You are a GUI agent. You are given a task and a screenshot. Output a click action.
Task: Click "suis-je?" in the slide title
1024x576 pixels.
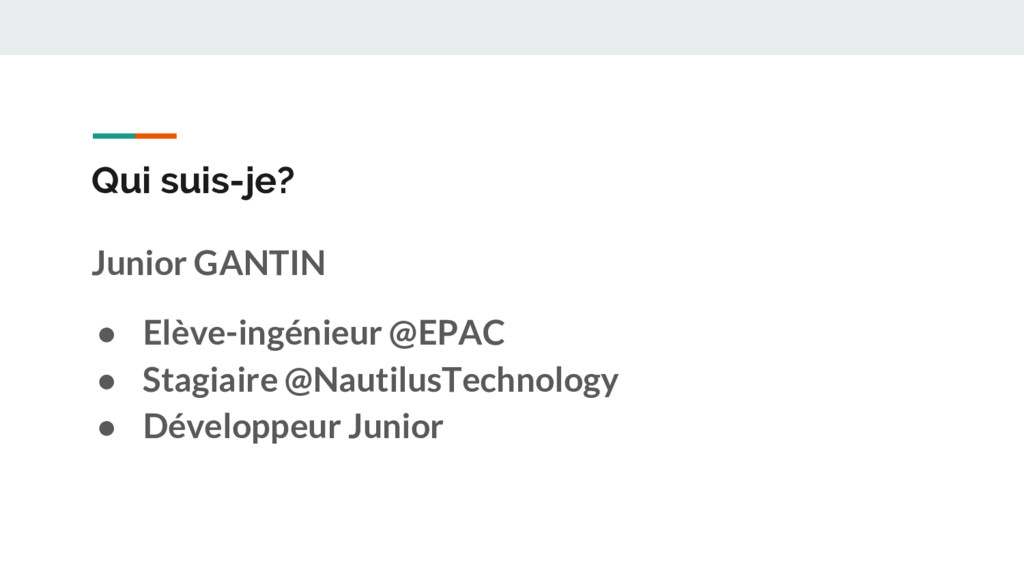(227, 181)
